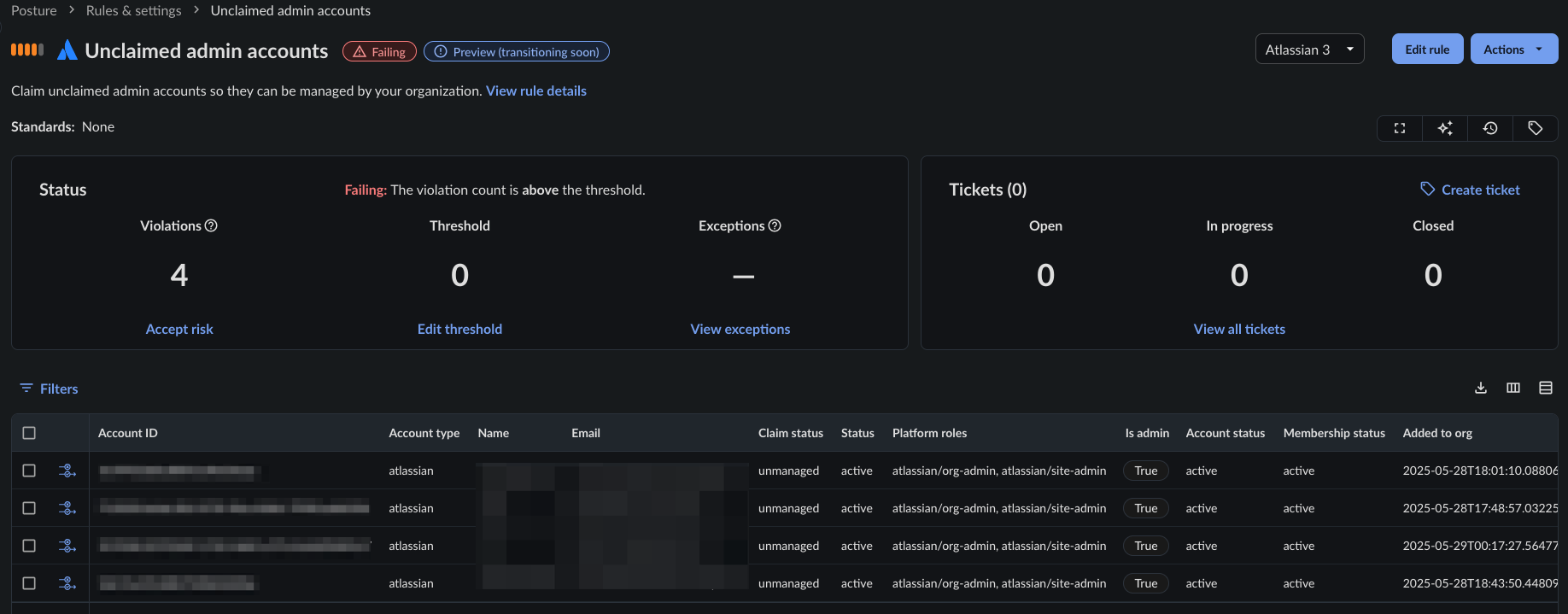Click Create ticket link

(1471, 190)
